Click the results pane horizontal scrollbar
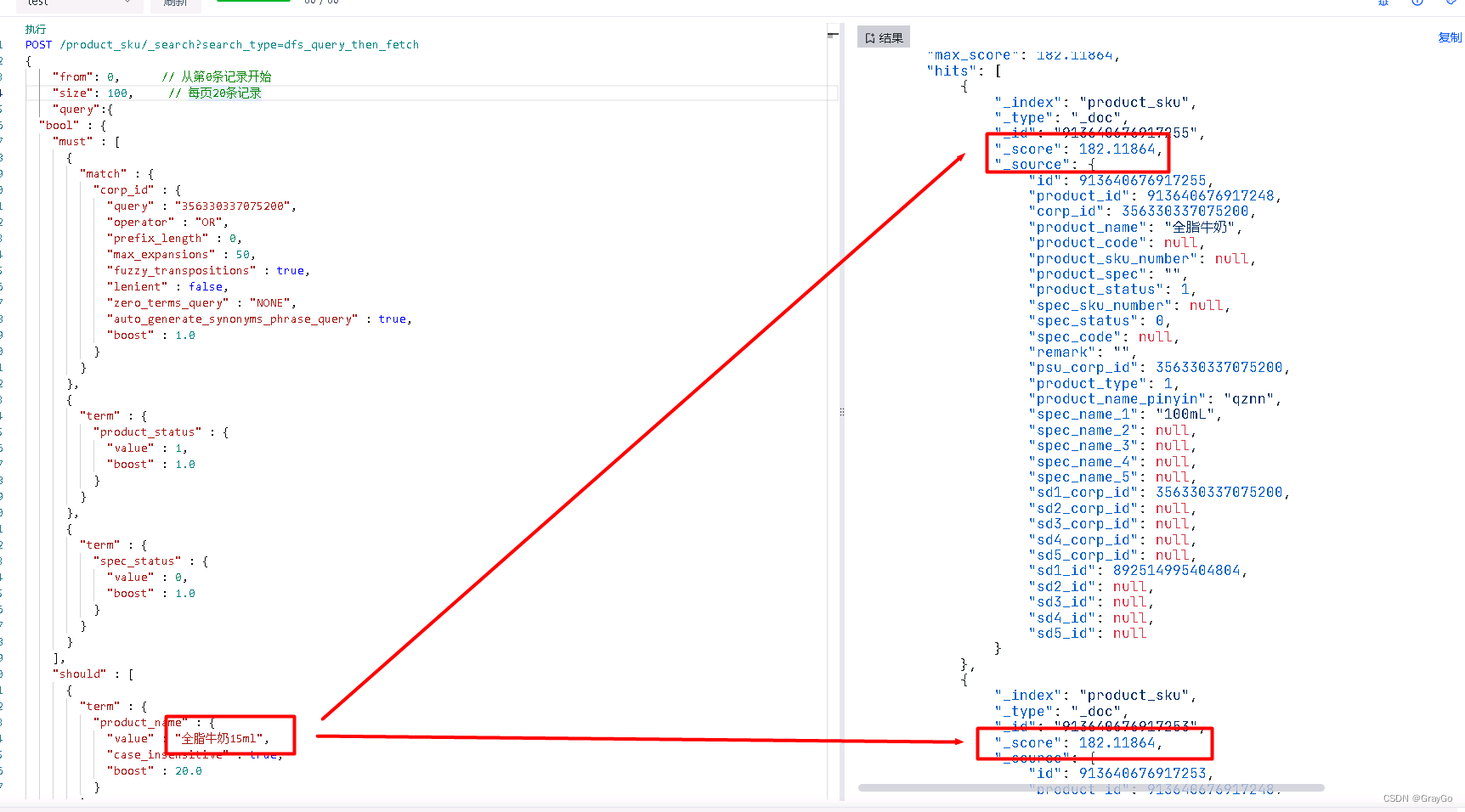 point(1091,787)
